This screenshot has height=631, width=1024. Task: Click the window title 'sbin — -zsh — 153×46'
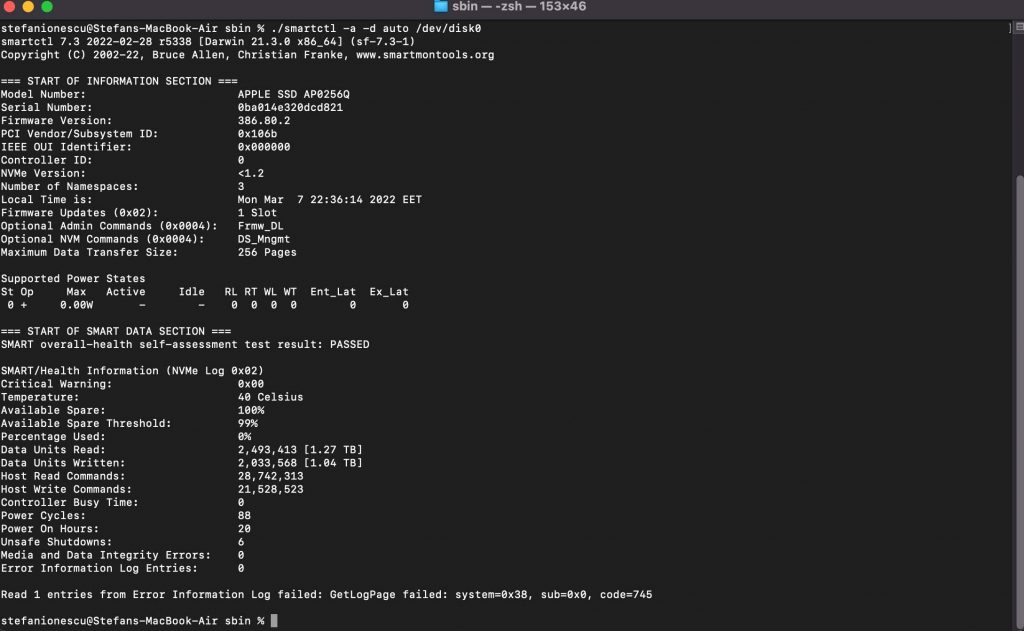[519, 7]
